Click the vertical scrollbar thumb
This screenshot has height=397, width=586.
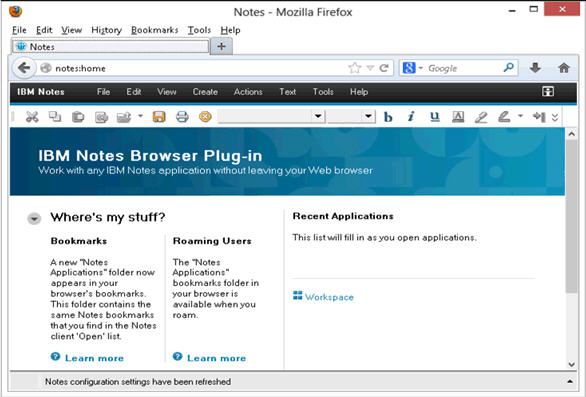point(571,216)
